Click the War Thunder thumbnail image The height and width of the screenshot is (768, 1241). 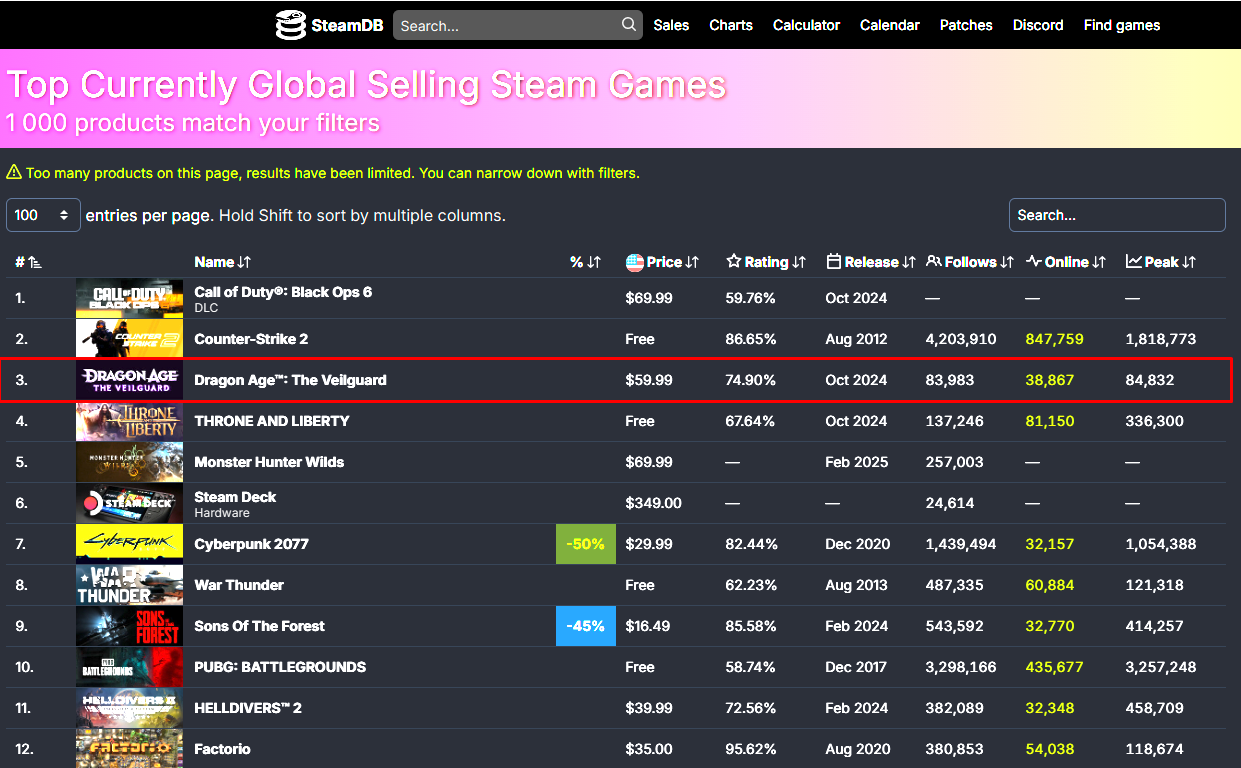pos(130,585)
